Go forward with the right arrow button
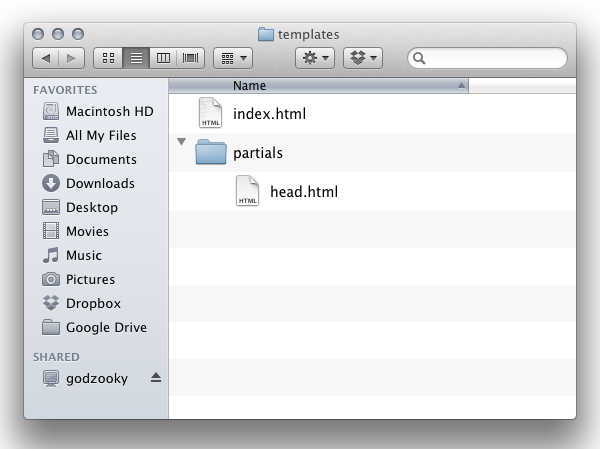Viewport: 600px width, 449px height. [x=71, y=58]
